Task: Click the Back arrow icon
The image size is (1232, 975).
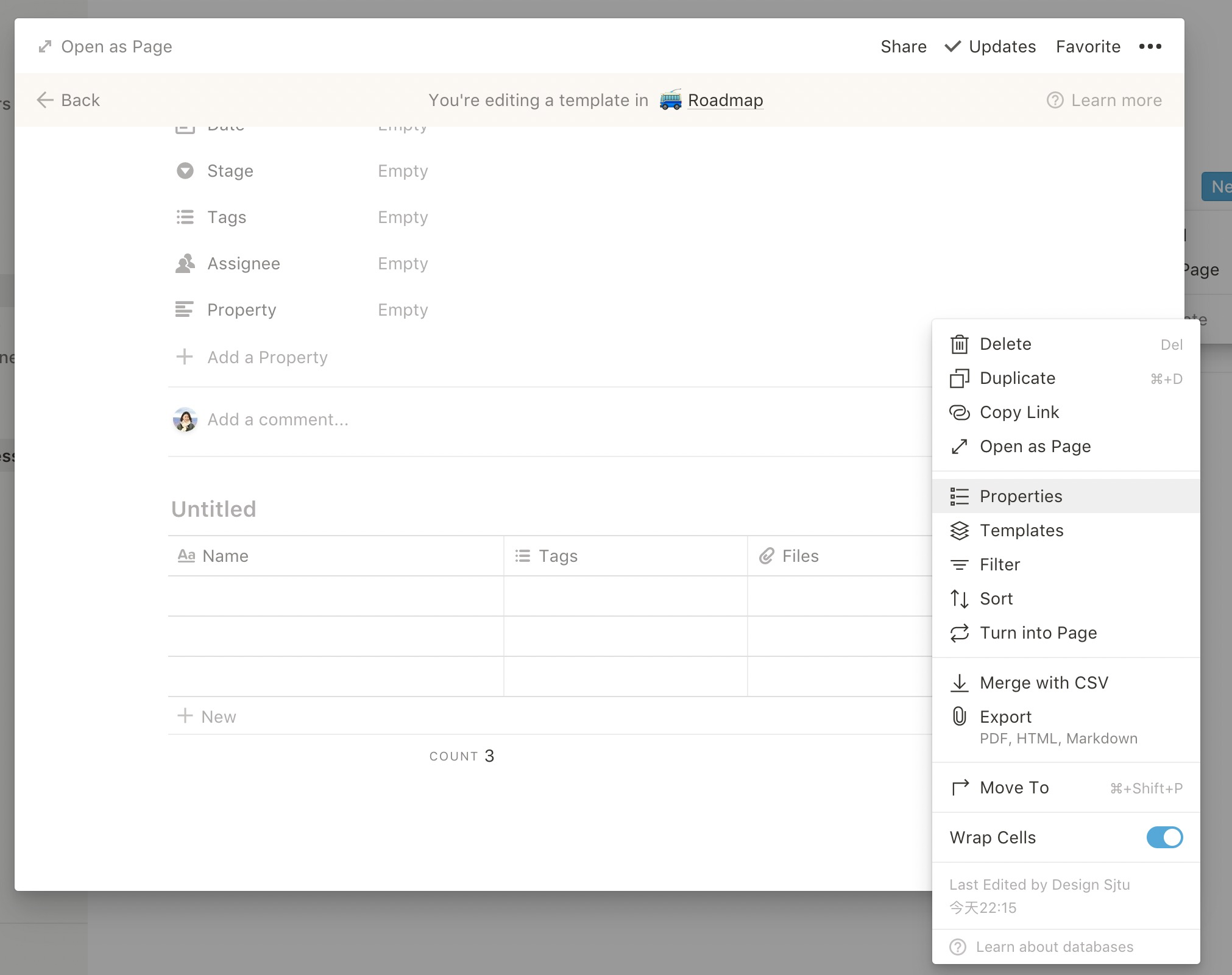Action: coord(45,100)
